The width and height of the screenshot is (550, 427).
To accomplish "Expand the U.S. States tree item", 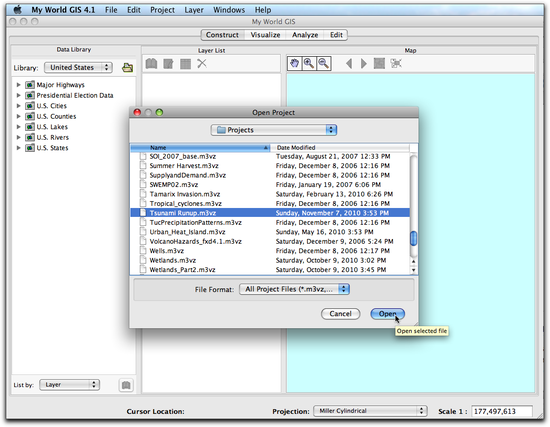I will point(19,148).
